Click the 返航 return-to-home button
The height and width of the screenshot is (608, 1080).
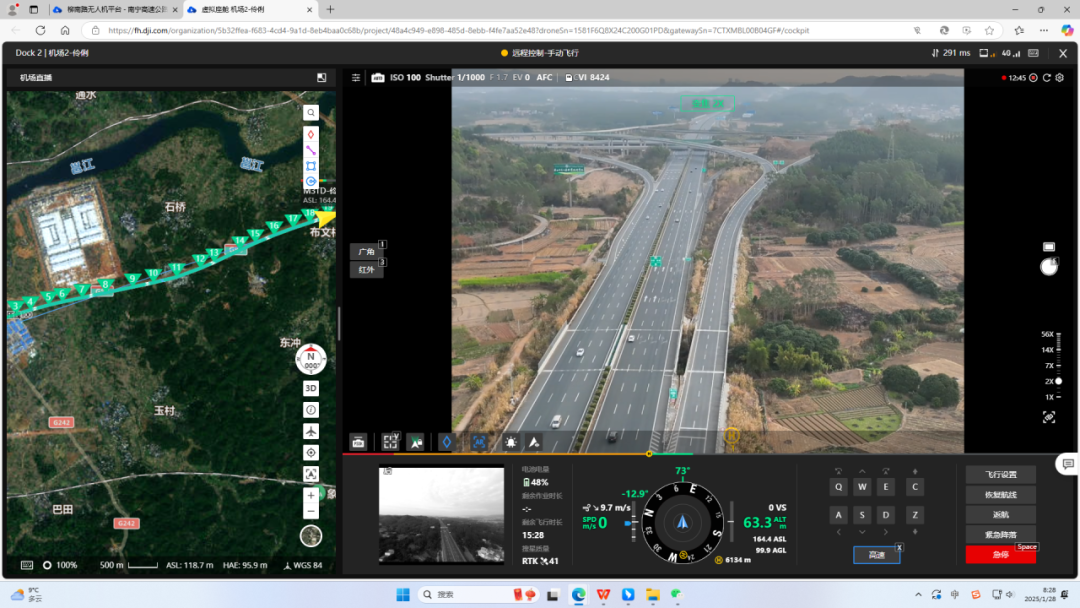(x=1000, y=514)
